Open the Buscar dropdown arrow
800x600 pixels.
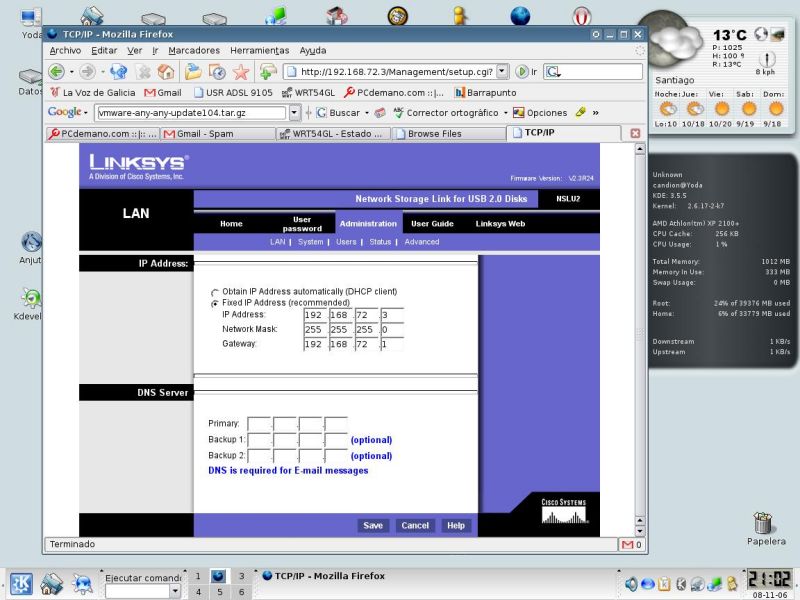[366, 113]
